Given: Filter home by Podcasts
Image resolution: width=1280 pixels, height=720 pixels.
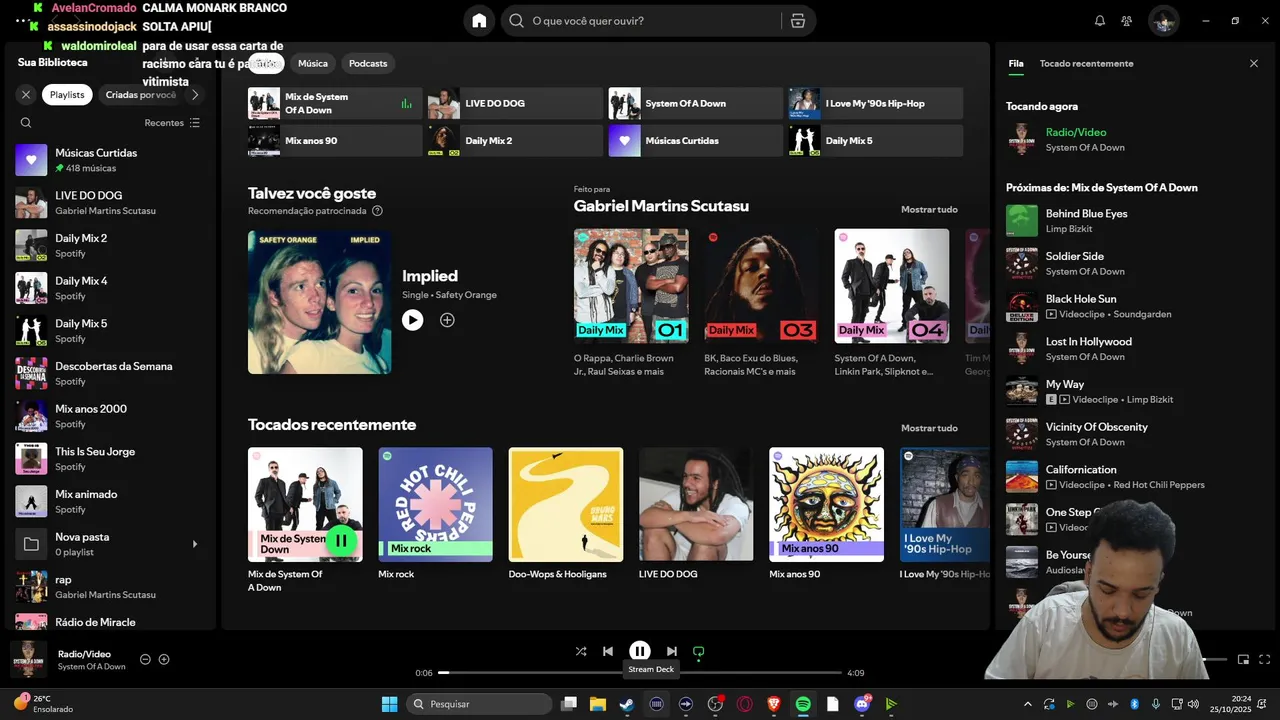Looking at the screenshot, I should tap(368, 63).
